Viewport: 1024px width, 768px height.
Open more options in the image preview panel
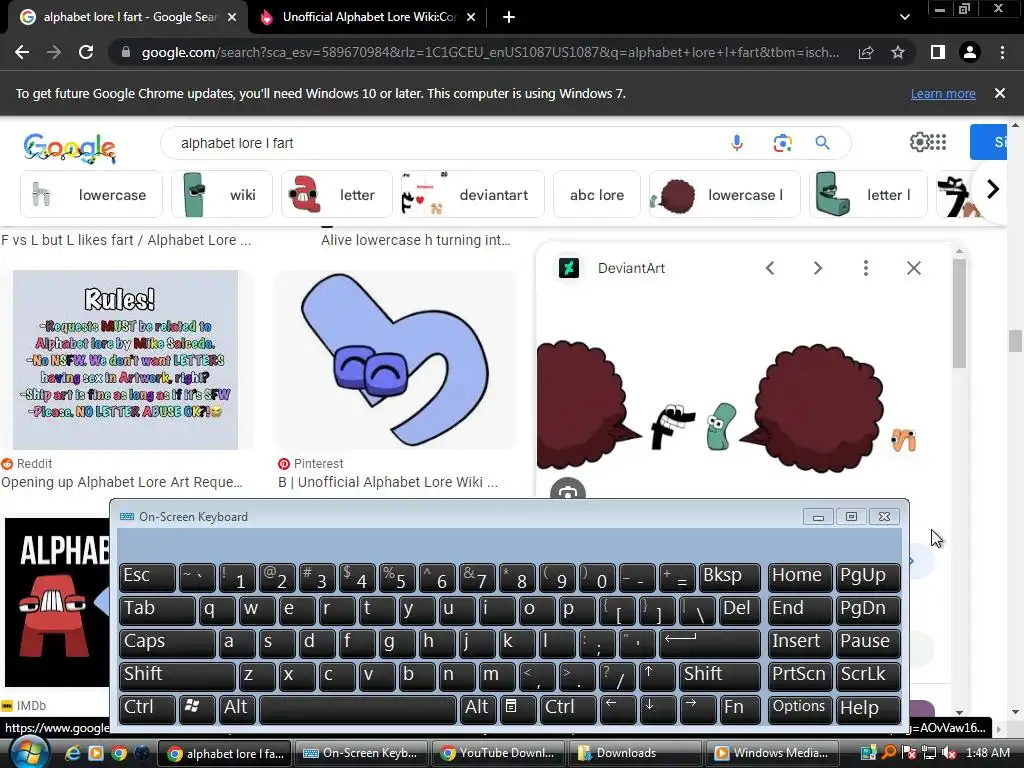(866, 268)
